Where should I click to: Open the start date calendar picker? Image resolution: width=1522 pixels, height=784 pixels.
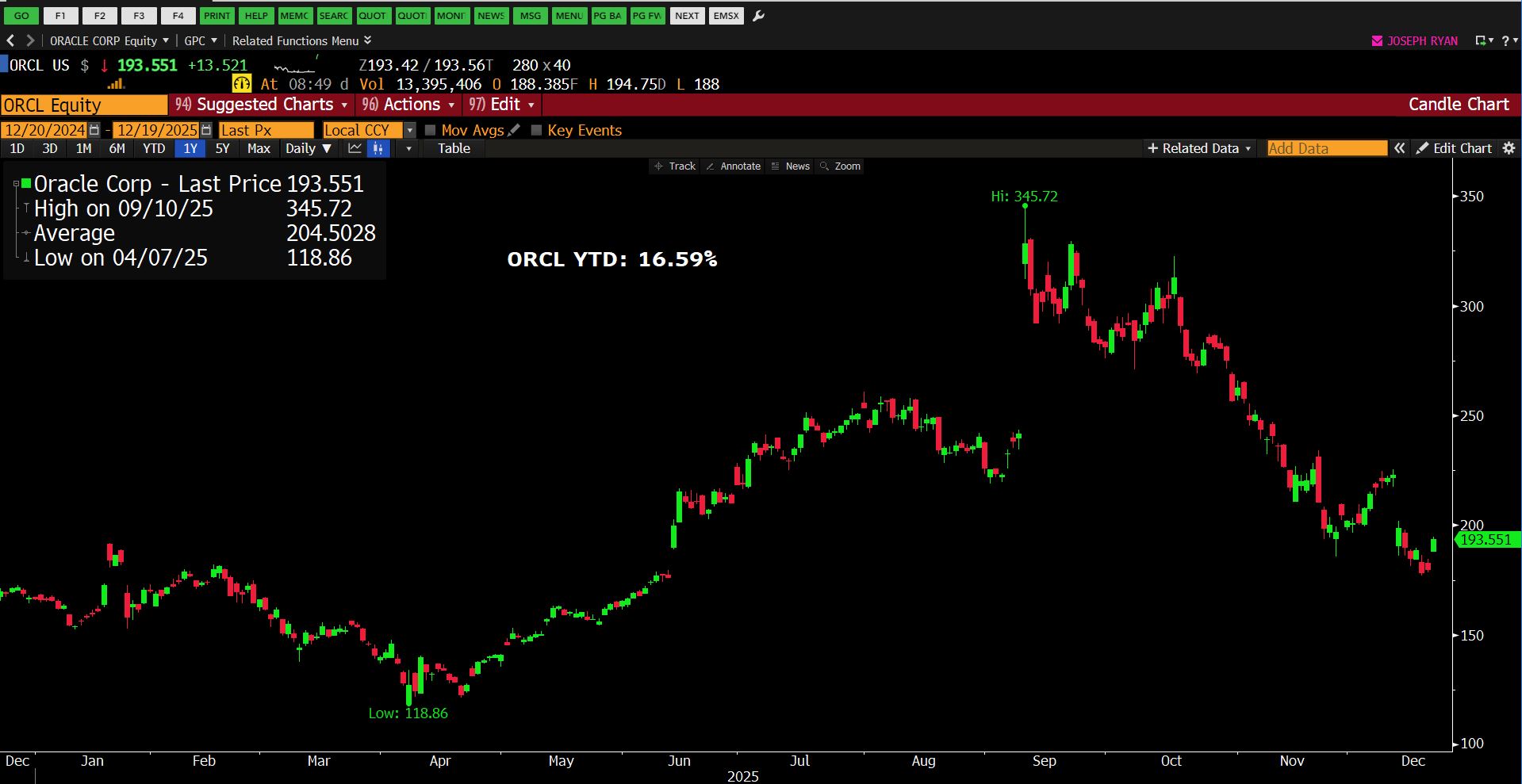pyautogui.click(x=95, y=130)
